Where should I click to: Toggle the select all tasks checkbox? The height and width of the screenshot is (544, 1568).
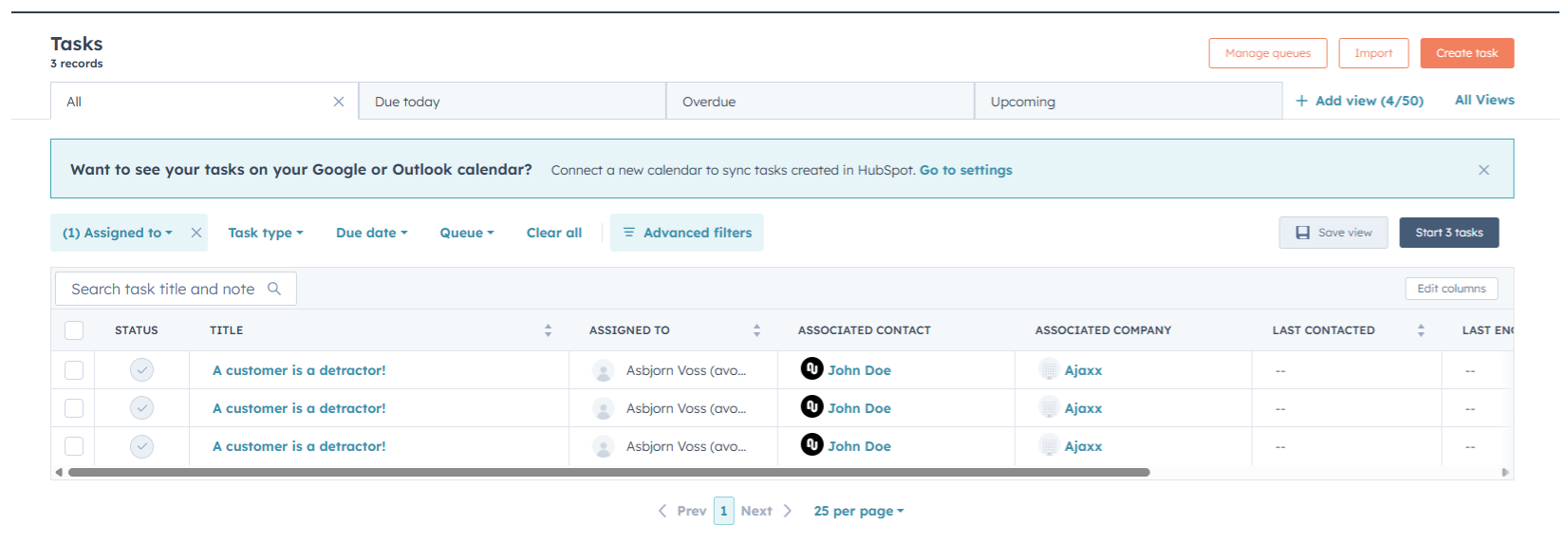74,330
